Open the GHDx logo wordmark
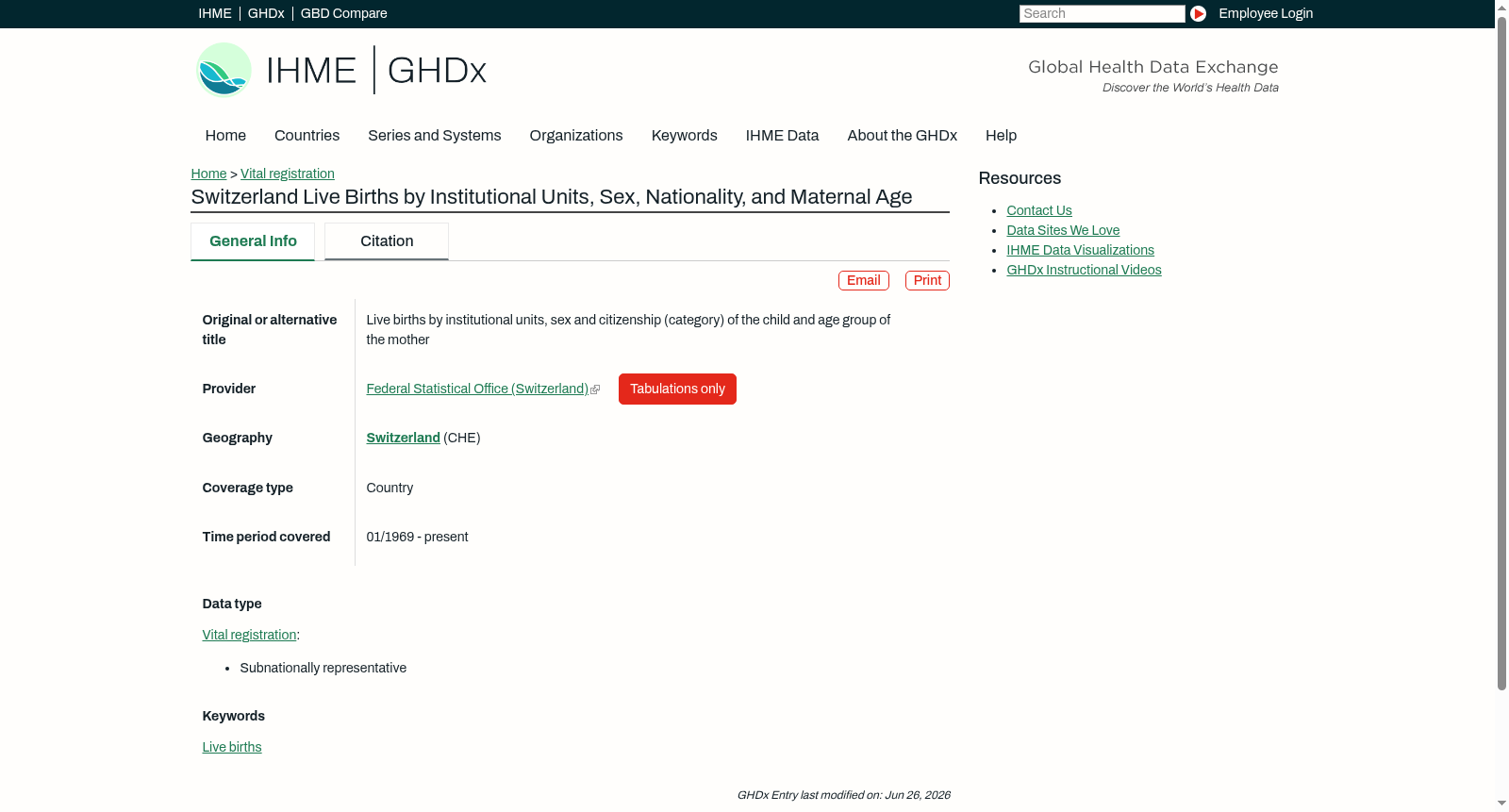The width and height of the screenshot is (1509, 812). (437, 71)
